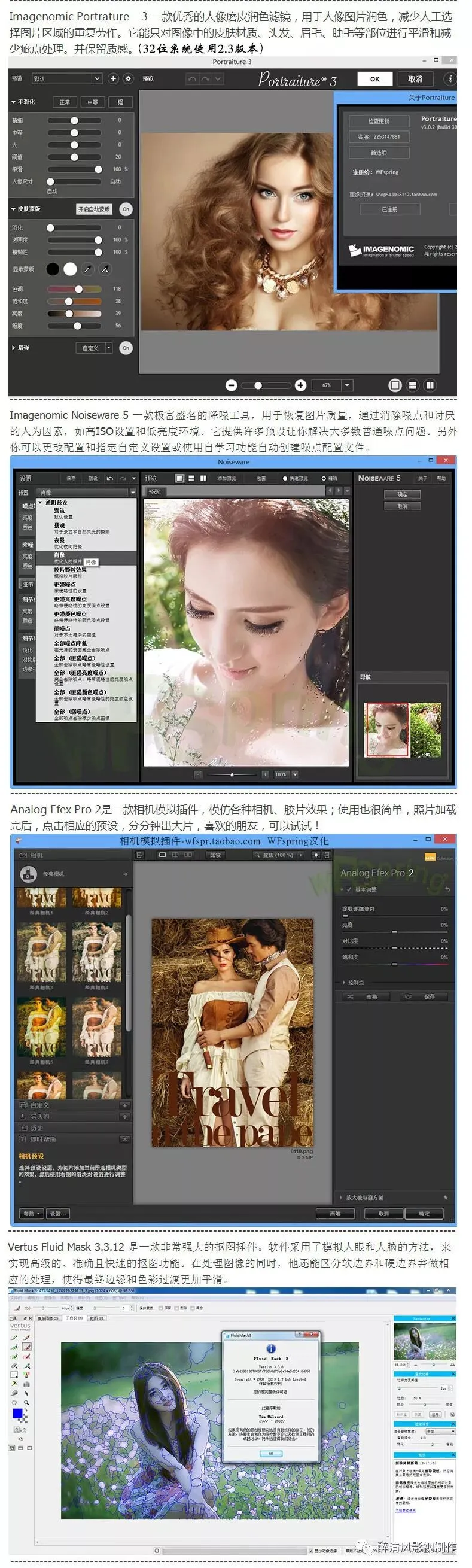Click the 确定 button in Noiseware
The image size is (472, 1568).
402,494
